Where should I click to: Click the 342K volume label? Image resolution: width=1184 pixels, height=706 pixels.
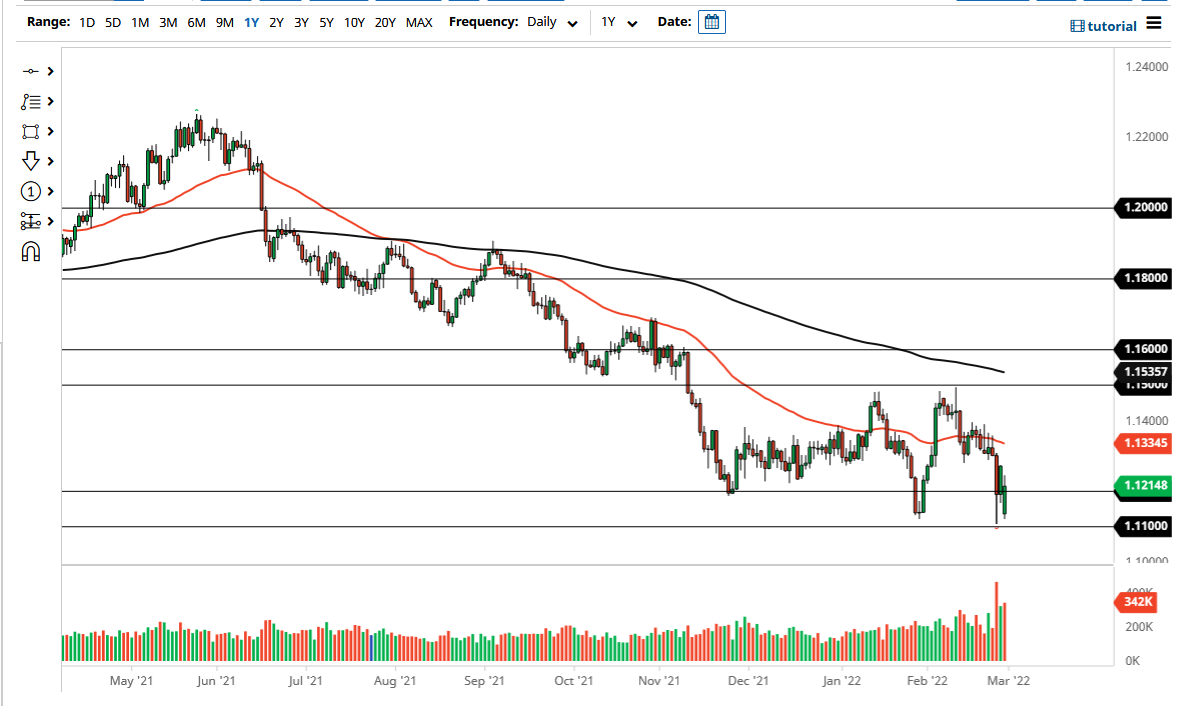point(1138,602)
